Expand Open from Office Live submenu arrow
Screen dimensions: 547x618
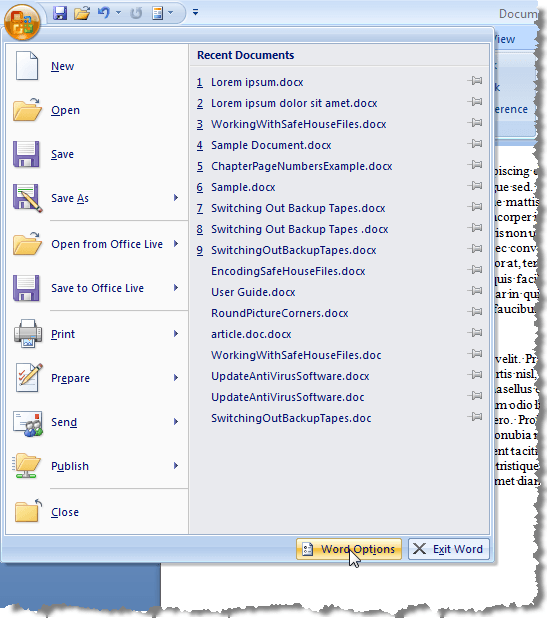[x=176, y=244]
